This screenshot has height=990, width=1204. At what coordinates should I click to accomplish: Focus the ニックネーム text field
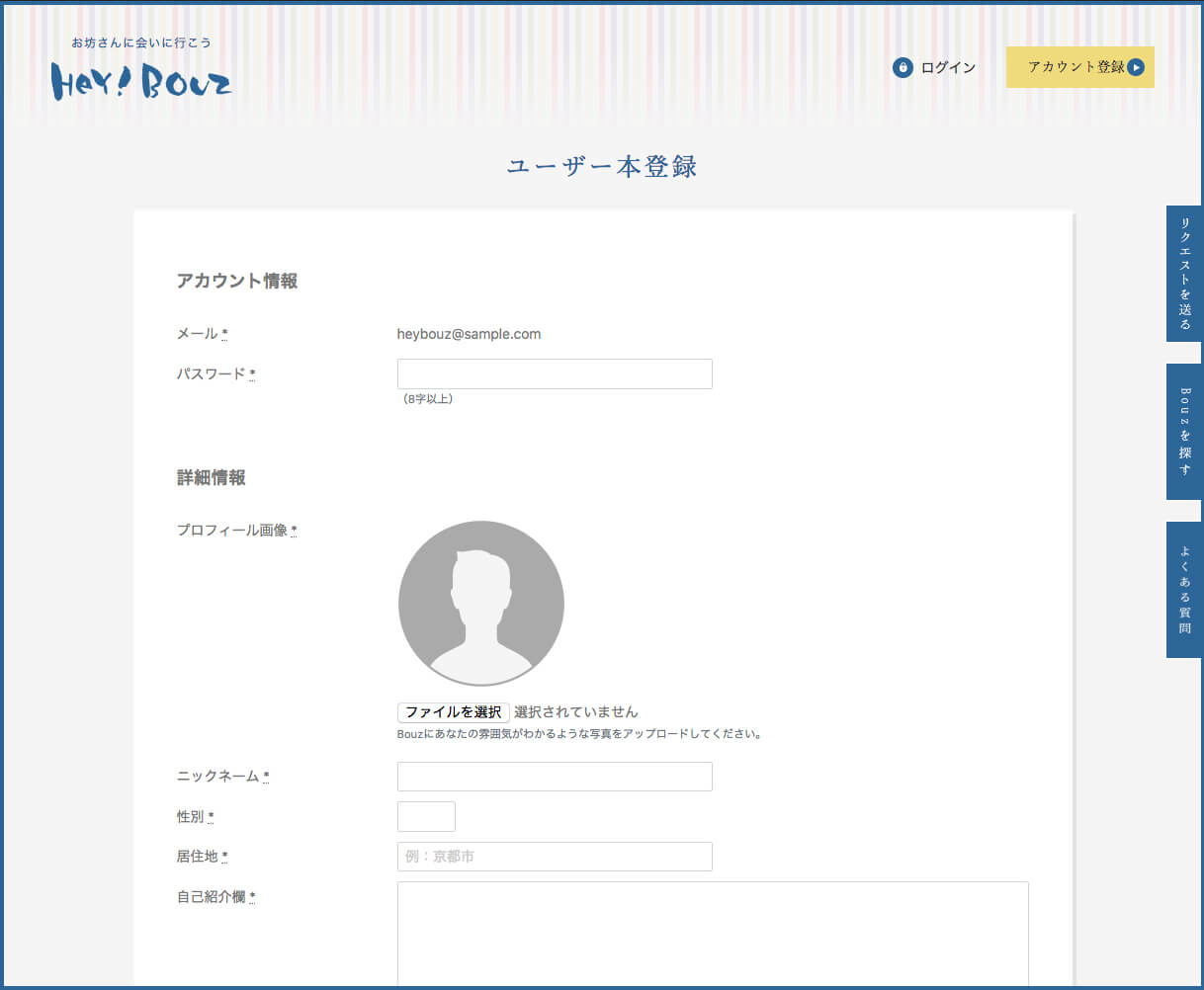(x=555, y=777)
